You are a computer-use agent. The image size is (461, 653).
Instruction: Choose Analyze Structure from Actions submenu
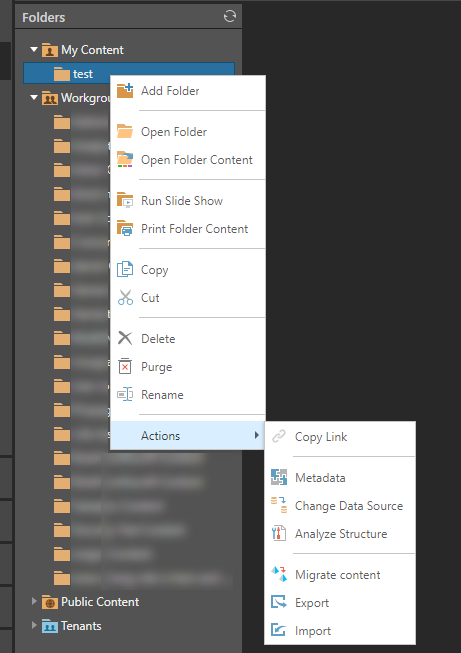point(340,533)
